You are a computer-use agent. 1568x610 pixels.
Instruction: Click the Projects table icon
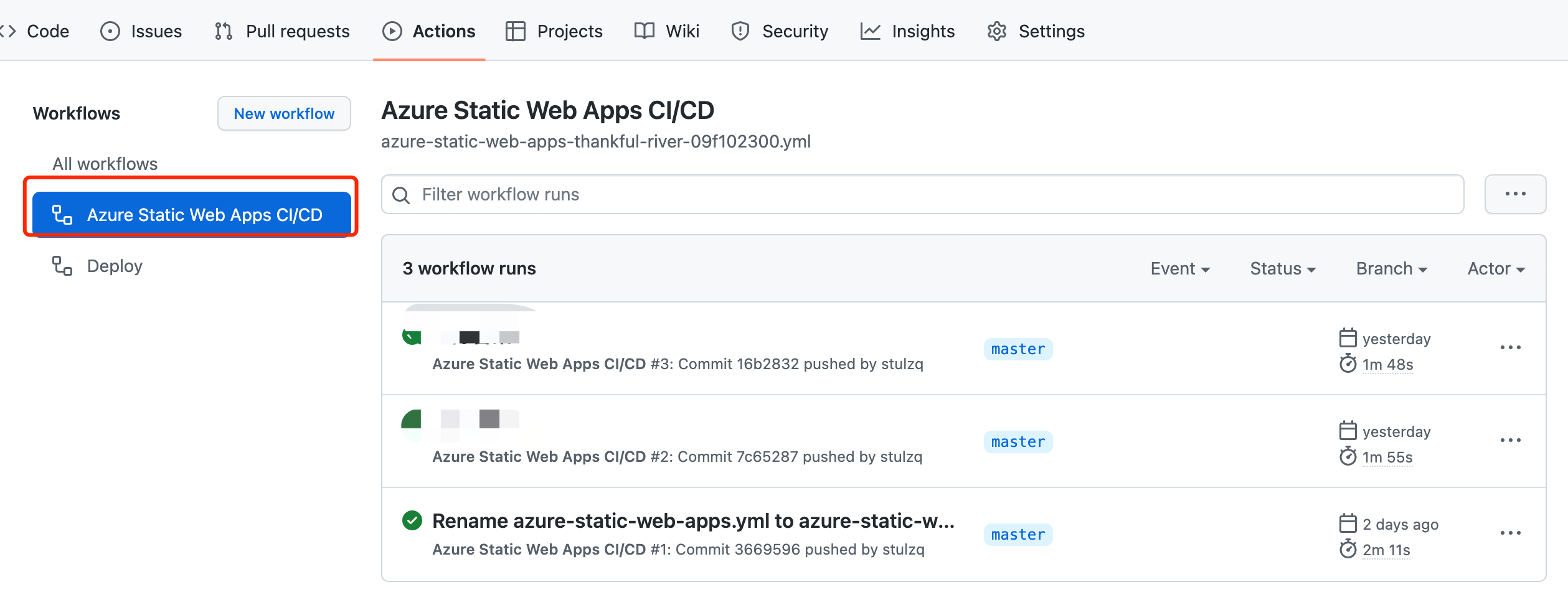click(515, 31)
